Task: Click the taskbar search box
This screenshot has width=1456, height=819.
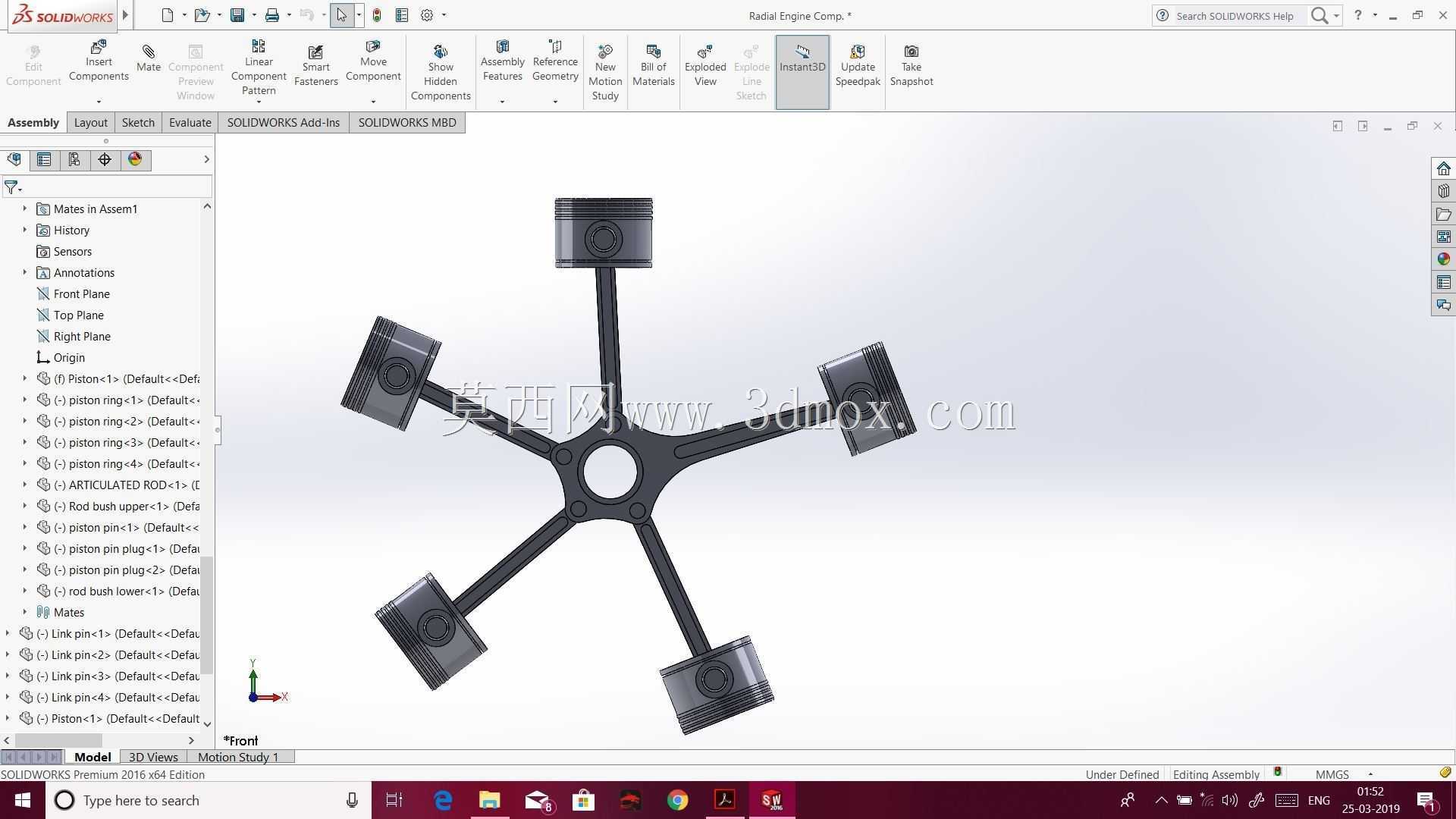Action: [x=209, y=800]
